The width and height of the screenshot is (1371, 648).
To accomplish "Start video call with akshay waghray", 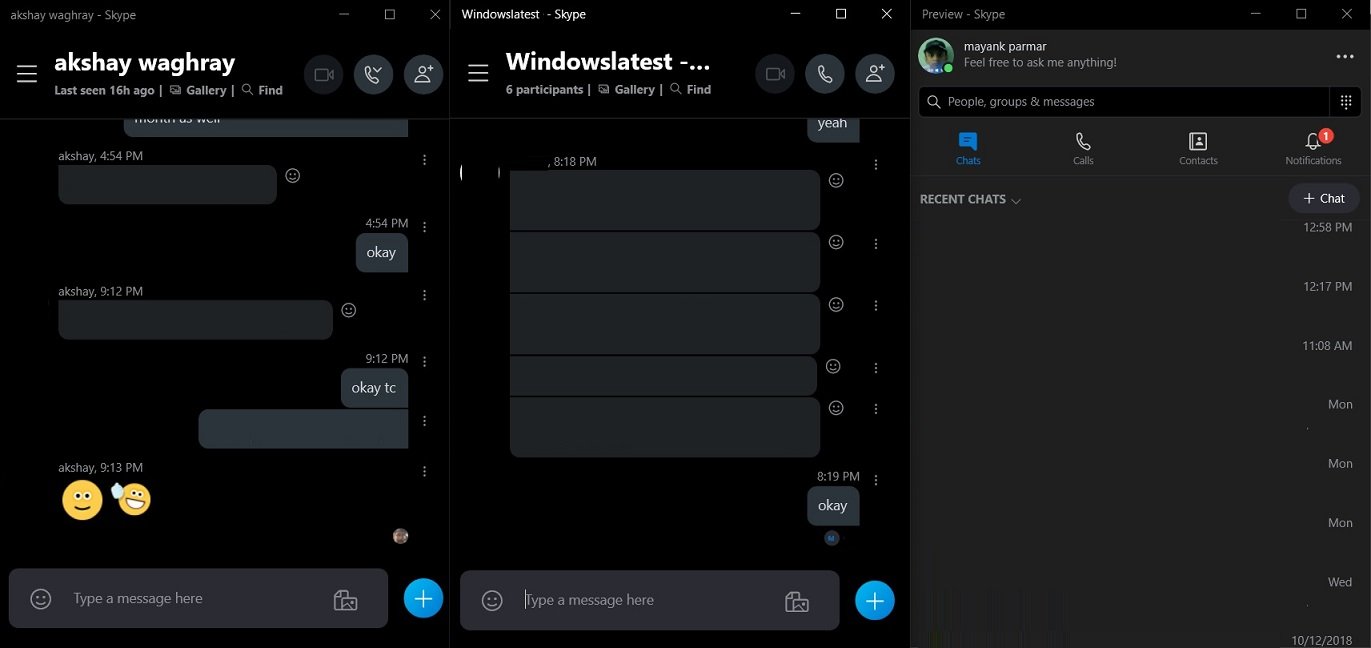I will [x=323, y=75].
